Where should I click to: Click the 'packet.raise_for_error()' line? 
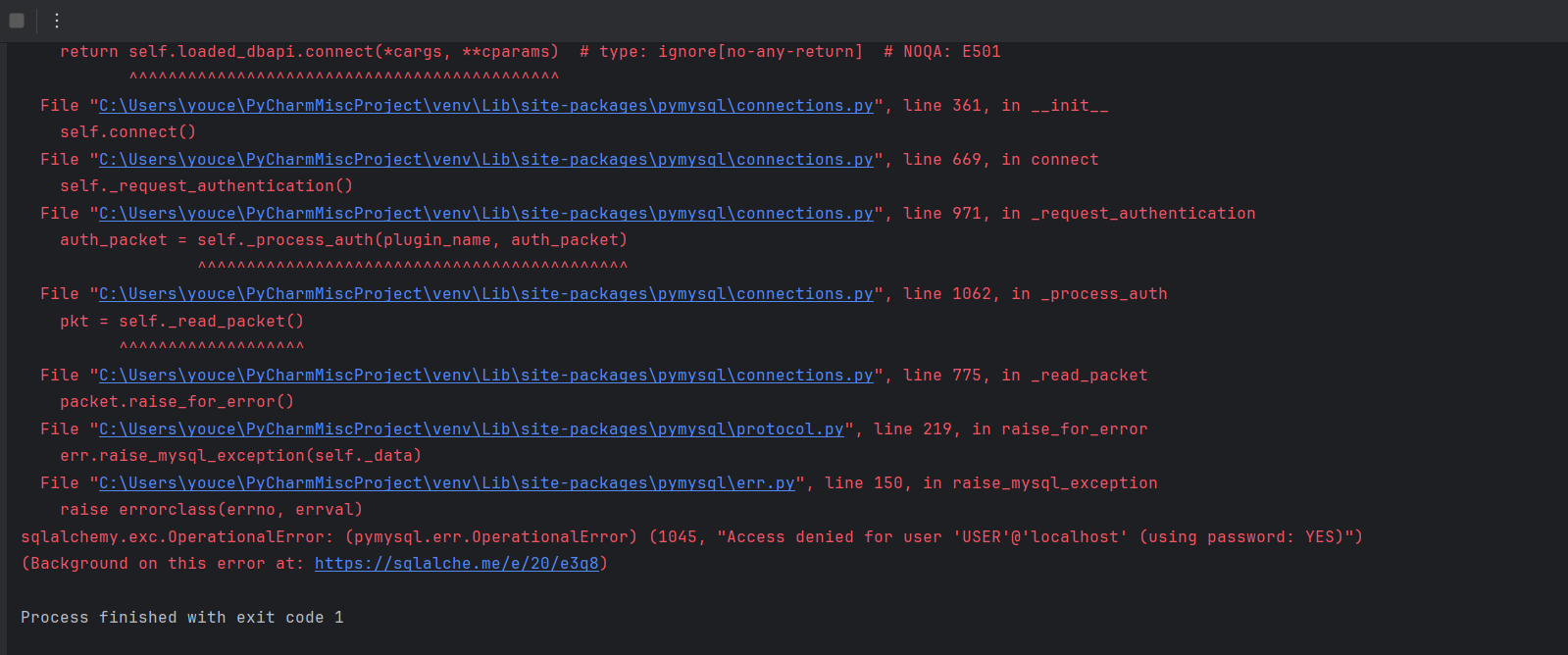(x=177, y=402)
